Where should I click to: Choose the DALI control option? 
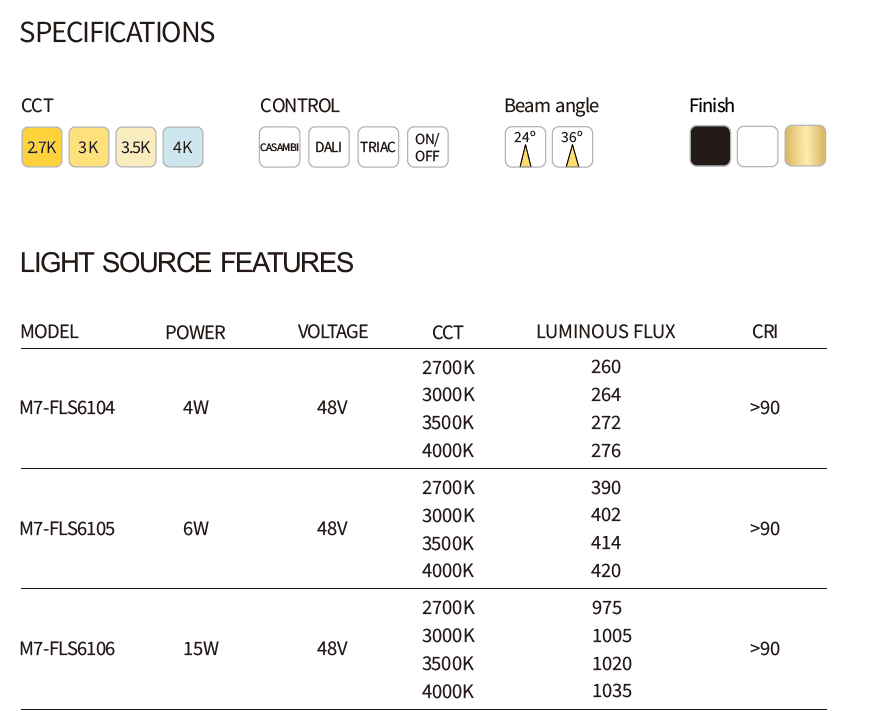[x=328, y=147]
